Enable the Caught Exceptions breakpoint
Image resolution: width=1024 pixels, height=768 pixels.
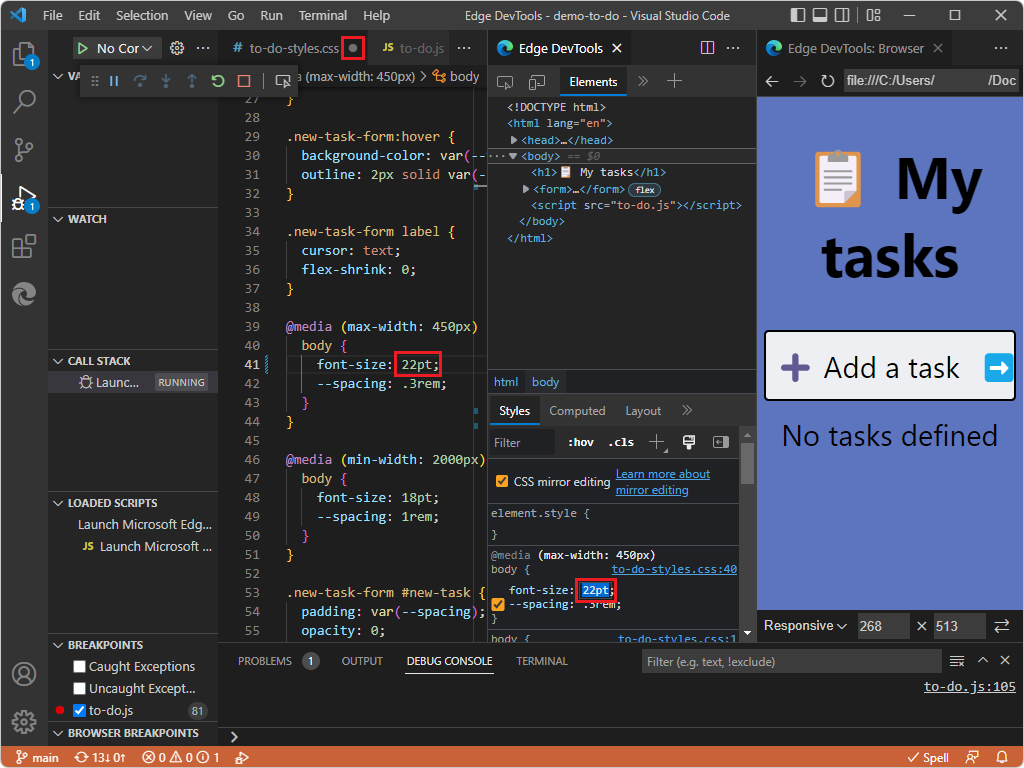coord(77,666)
